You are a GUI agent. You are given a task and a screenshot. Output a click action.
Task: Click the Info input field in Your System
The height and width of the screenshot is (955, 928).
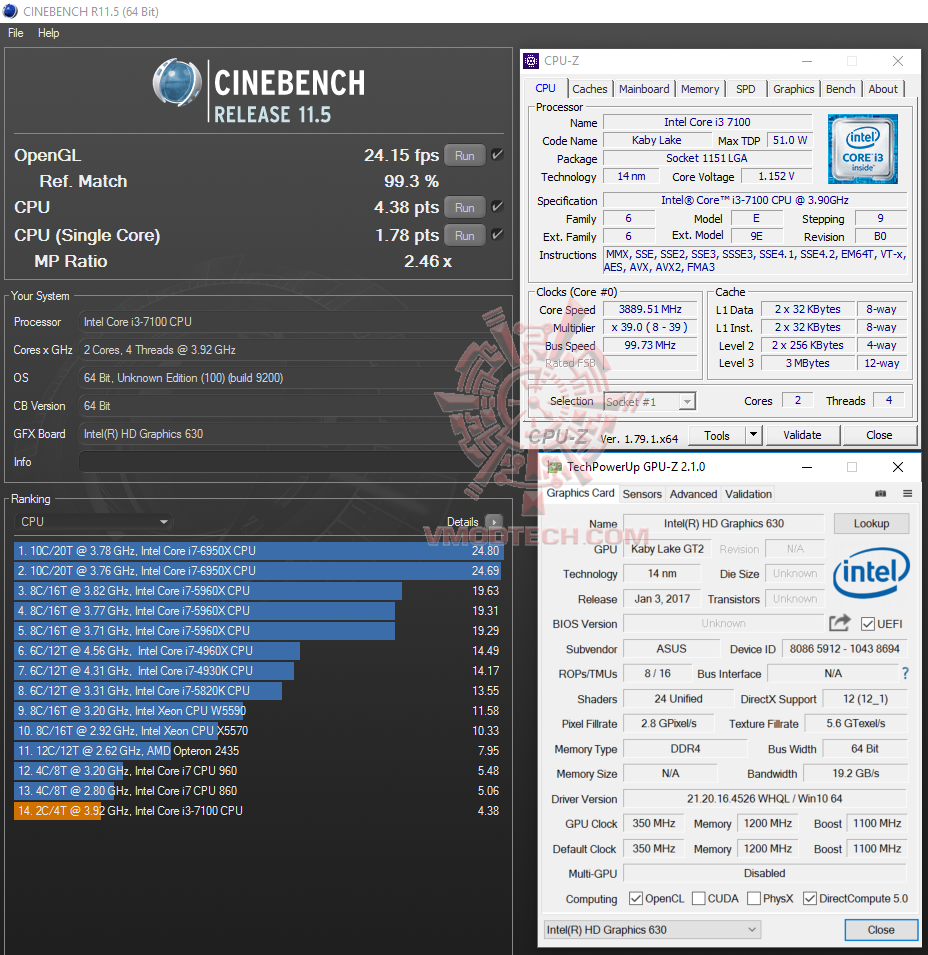(x=292, y=462)
